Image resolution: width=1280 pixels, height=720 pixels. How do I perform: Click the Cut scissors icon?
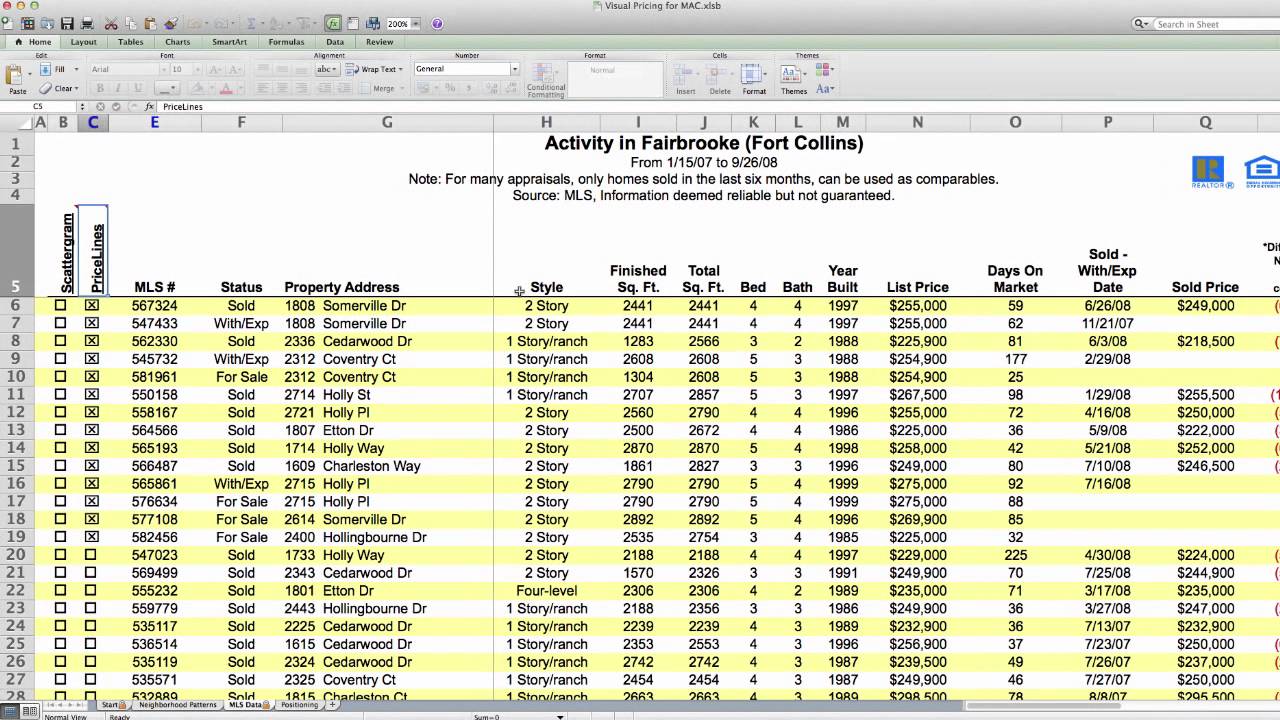[111, 23]
